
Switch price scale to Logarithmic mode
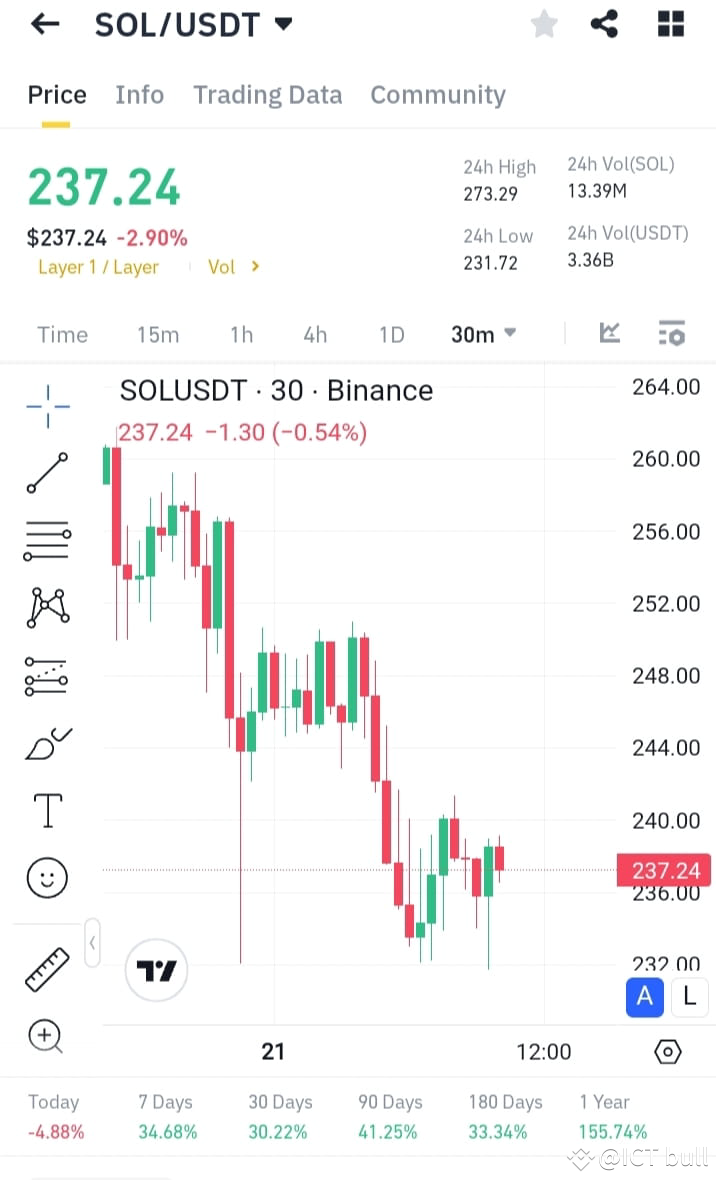click(x=689, y=997)
